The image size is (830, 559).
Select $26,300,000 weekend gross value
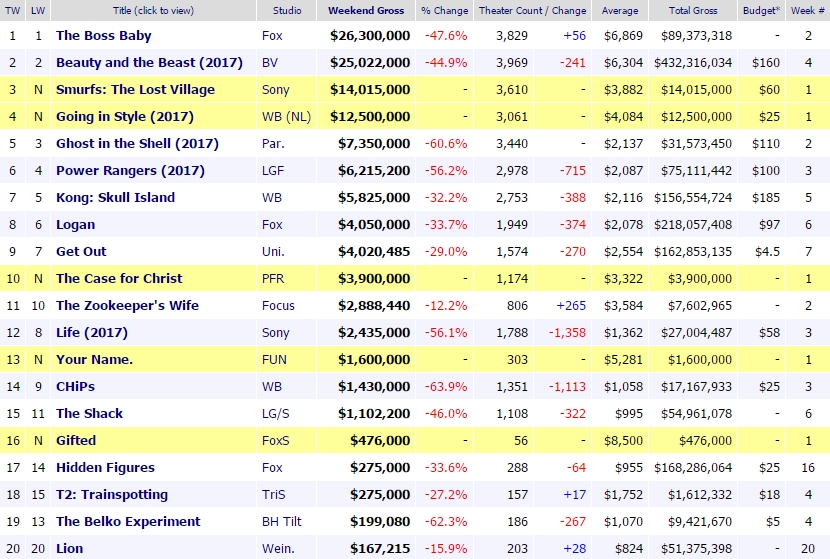coord(370,35)
